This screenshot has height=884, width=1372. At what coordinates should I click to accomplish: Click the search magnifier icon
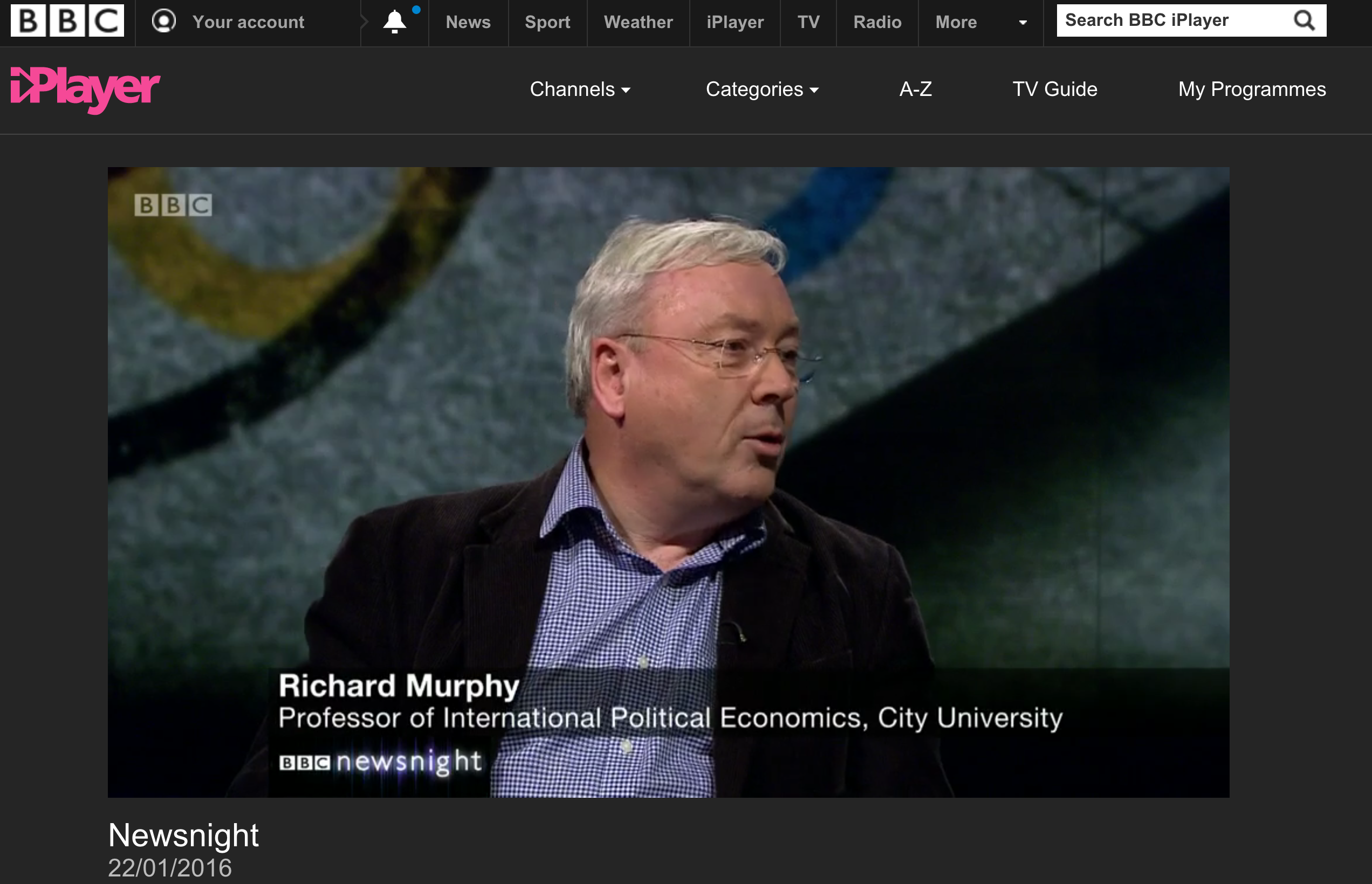point(1304,20)
